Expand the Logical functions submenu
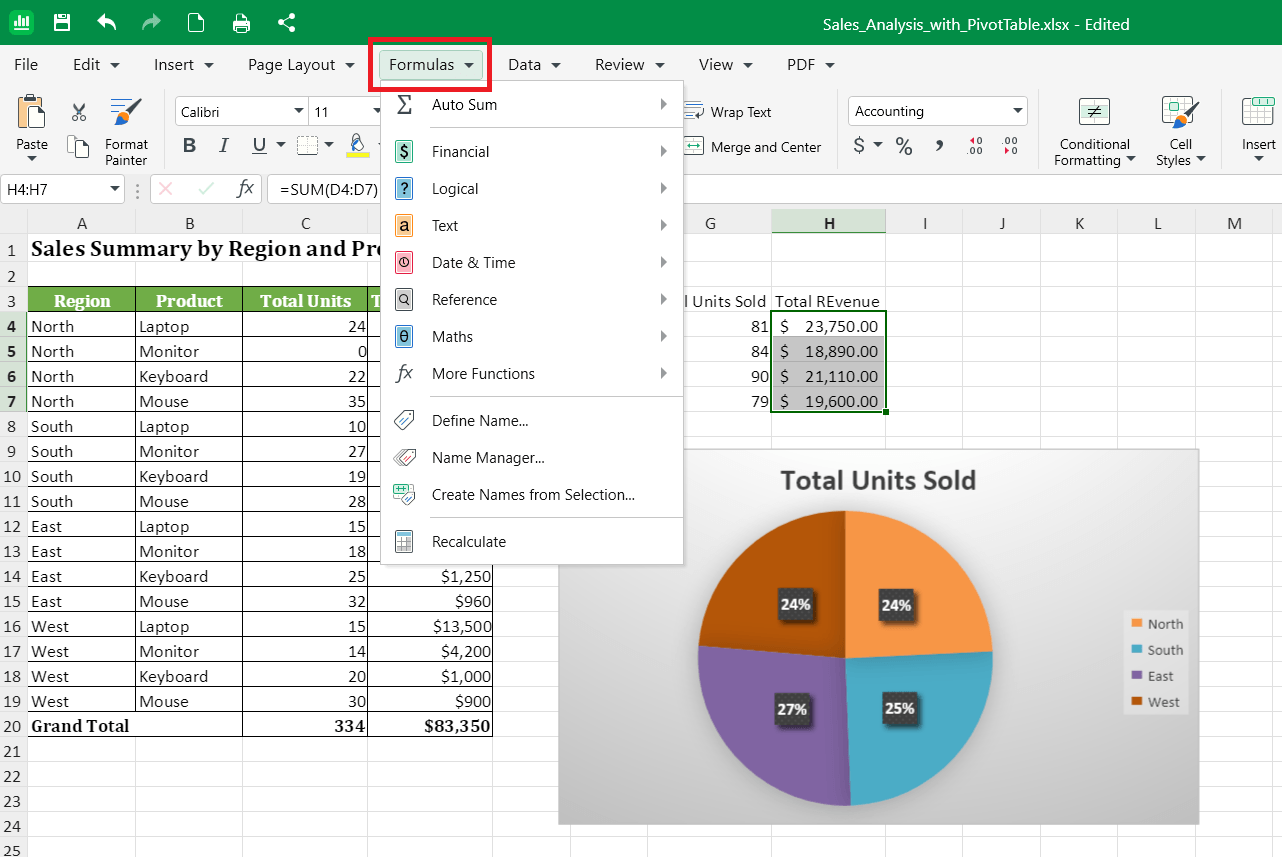This screenshot has height=857, width=1282. (x=532, y=188)
